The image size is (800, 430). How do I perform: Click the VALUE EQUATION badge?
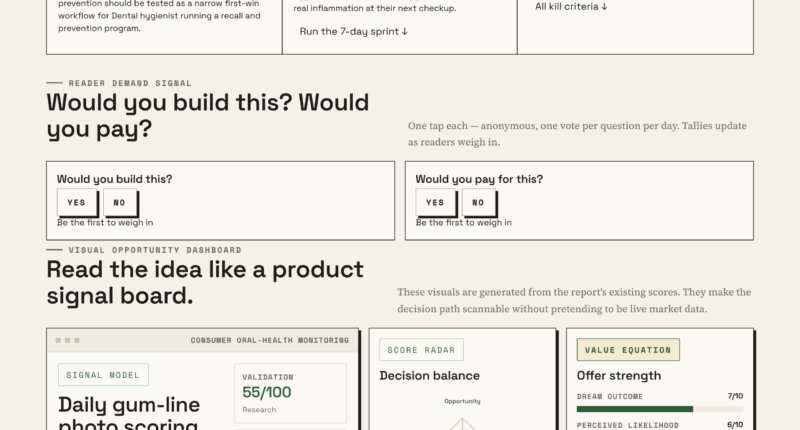(628, 350)
